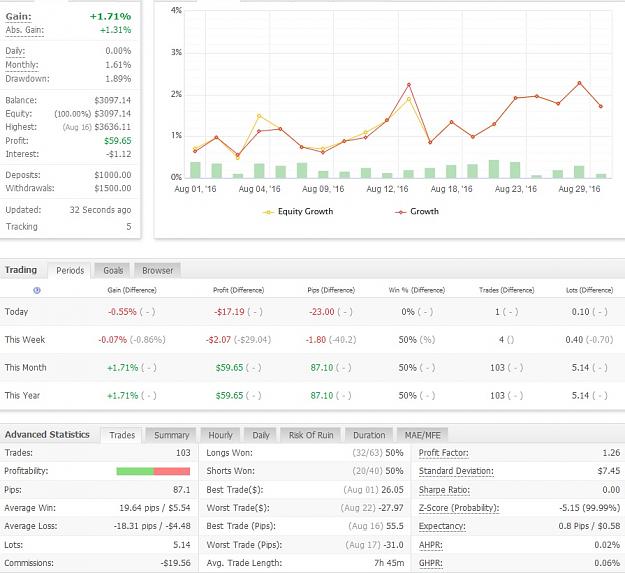This screenshot has width=625, height=573.
Task: Click the Highest value $3636.11
Action: pos(112,127)
